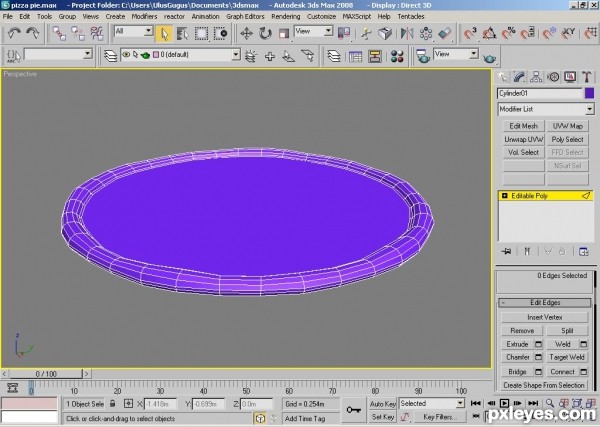Click the Array tool icon
The width and height of the screenshot is (600, 427).
(x=426, y=34)
